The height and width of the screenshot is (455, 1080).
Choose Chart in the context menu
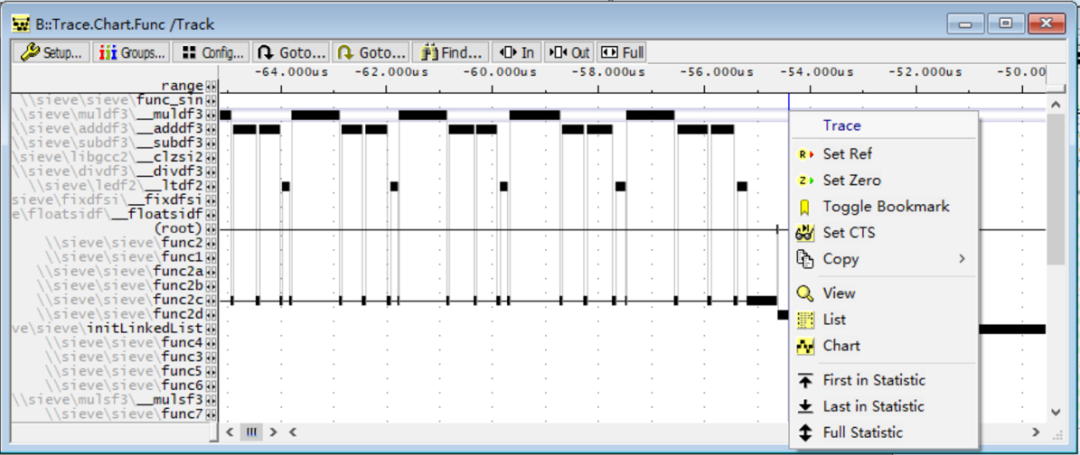(840, 345)
